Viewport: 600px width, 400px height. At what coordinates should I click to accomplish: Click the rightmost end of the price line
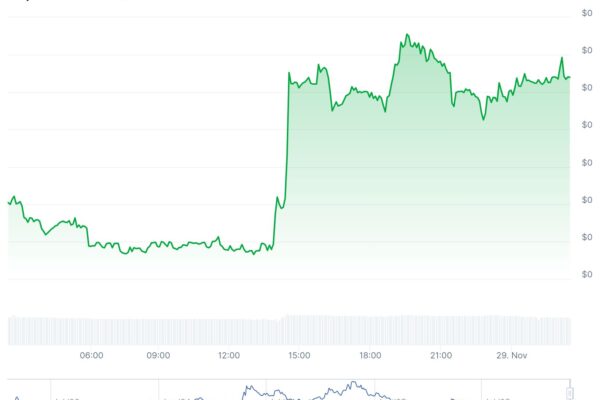tap(570, 77)
